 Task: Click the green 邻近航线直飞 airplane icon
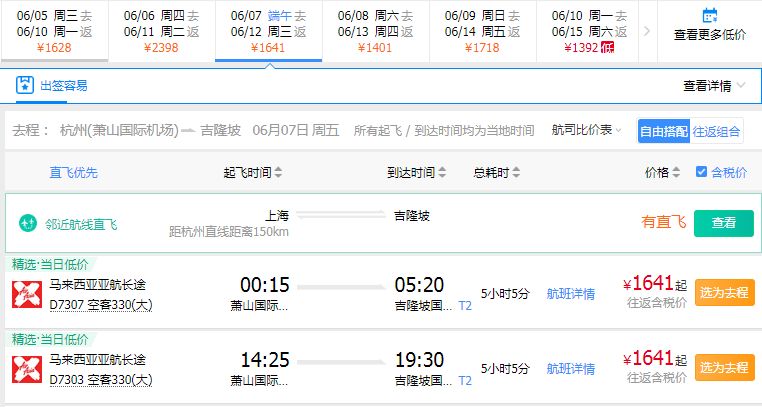tap(28, 223)
